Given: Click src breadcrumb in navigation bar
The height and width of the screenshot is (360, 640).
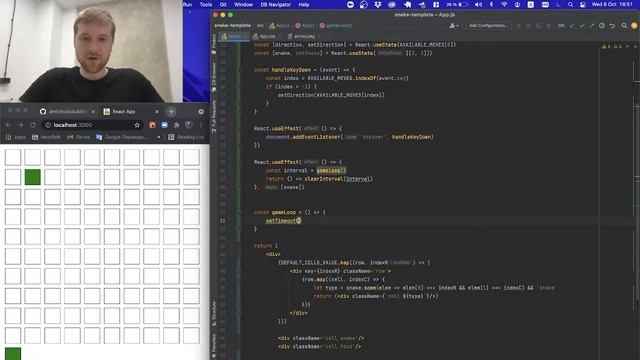Looking at the screenshot, I should coord(260,25).
